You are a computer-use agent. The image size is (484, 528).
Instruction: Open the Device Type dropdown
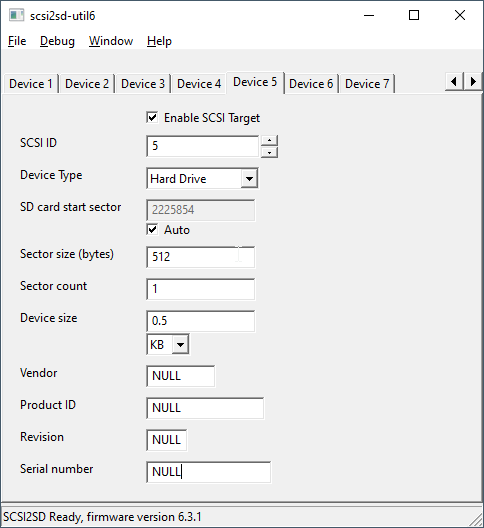coord(249,178)
